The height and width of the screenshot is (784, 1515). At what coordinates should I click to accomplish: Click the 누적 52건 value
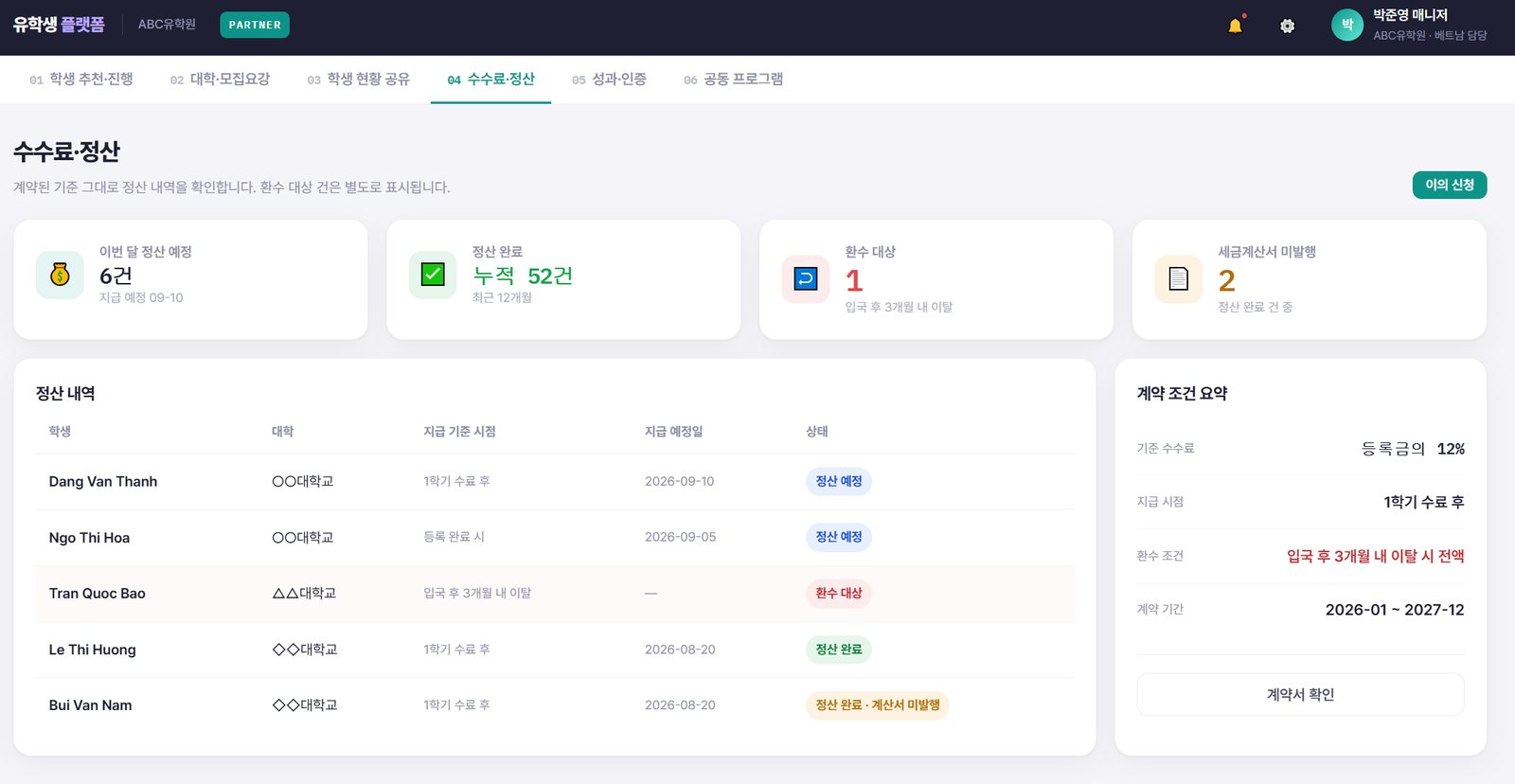[x=523, y=276]
